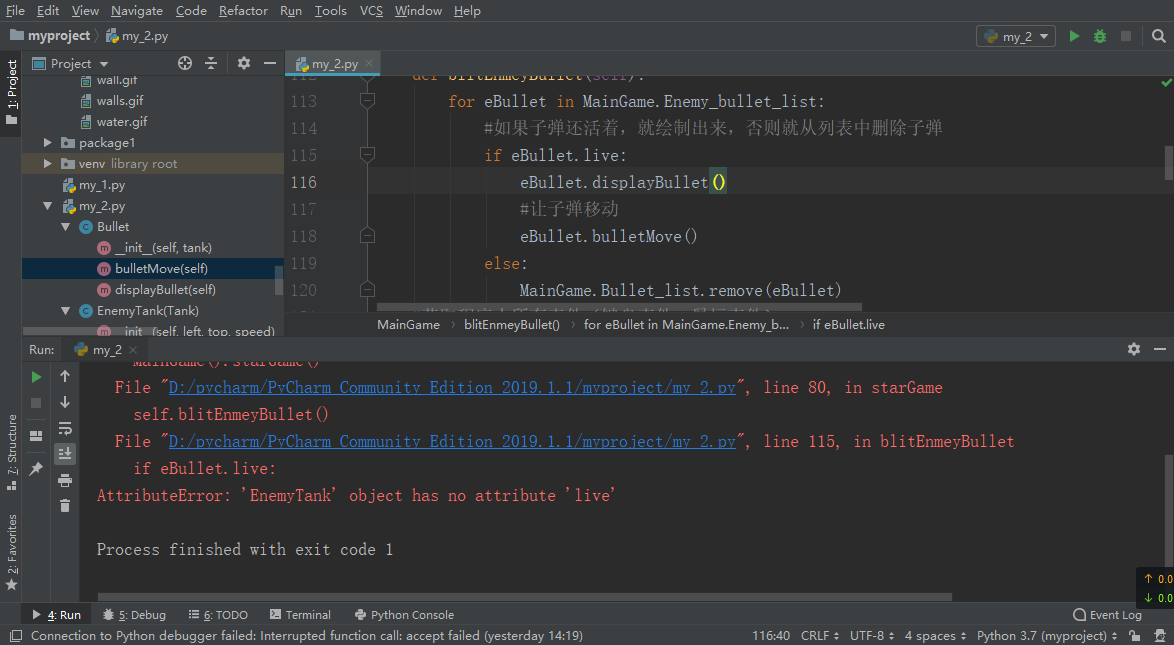Open line 115 traceback file link

click(452, 441)
